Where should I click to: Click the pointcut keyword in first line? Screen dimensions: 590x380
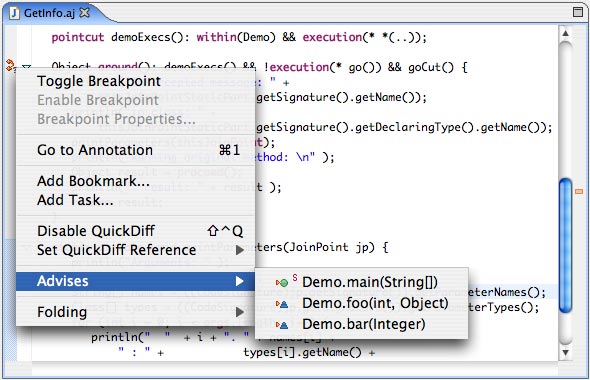tap(78, 37)
